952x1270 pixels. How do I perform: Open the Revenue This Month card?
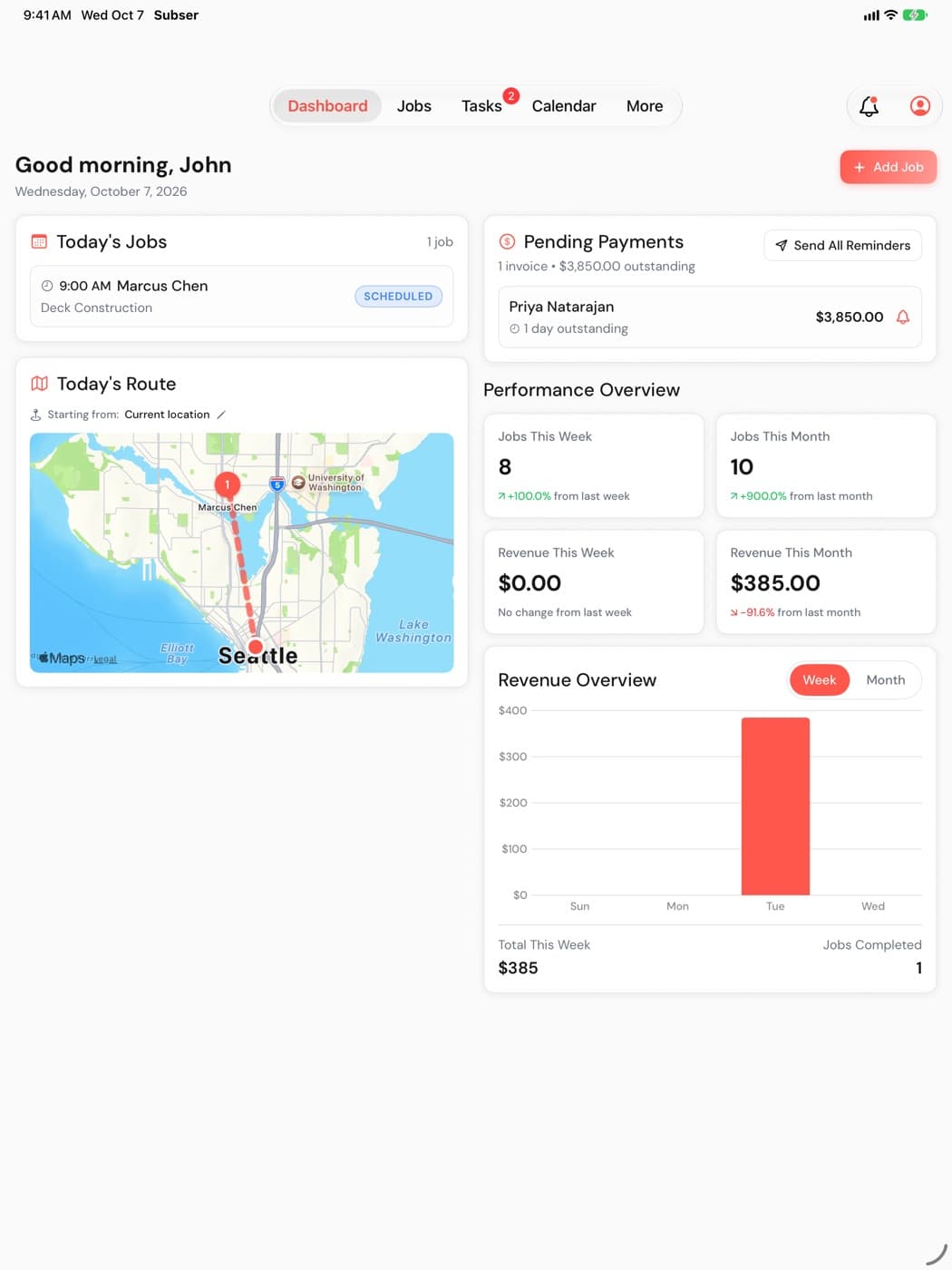[826, 582]
